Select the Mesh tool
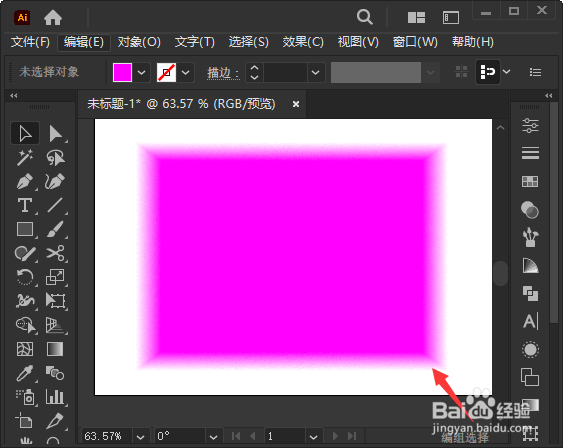563x448 pixels. [25, 349]
